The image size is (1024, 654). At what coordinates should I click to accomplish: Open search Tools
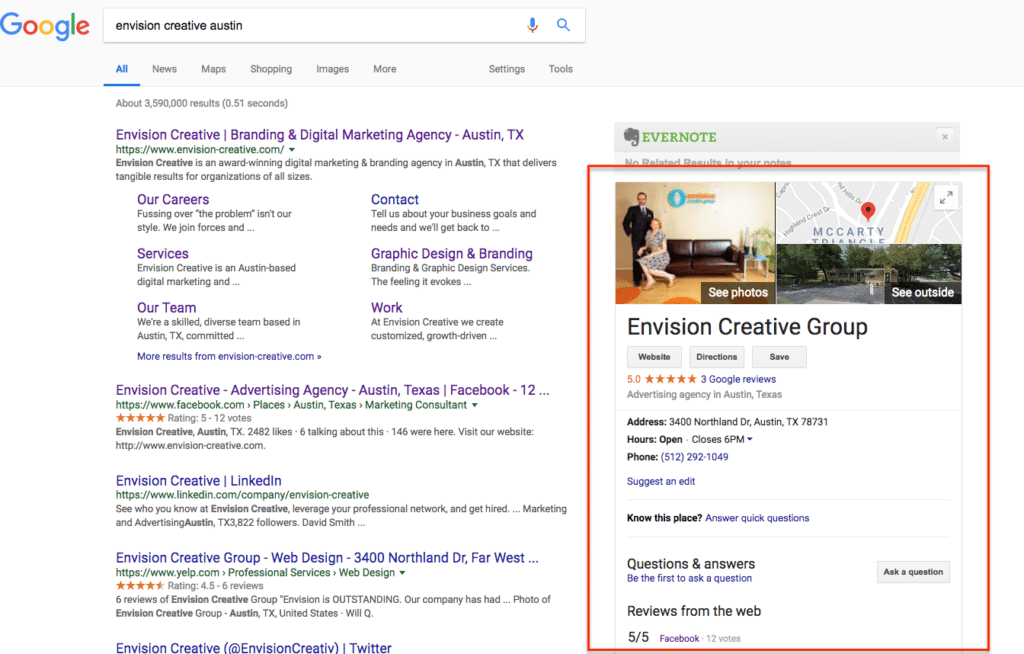point(560,69)
